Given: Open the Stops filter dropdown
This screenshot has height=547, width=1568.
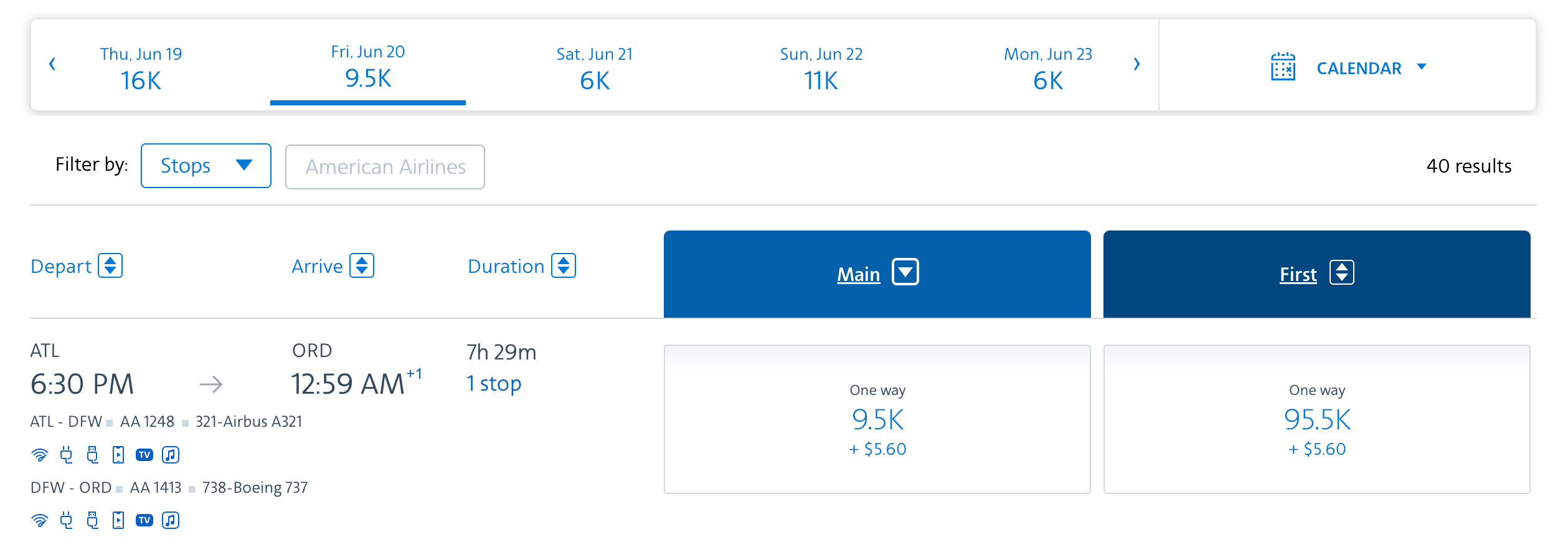Looking at the screenshot, I should tap(206, 166).
